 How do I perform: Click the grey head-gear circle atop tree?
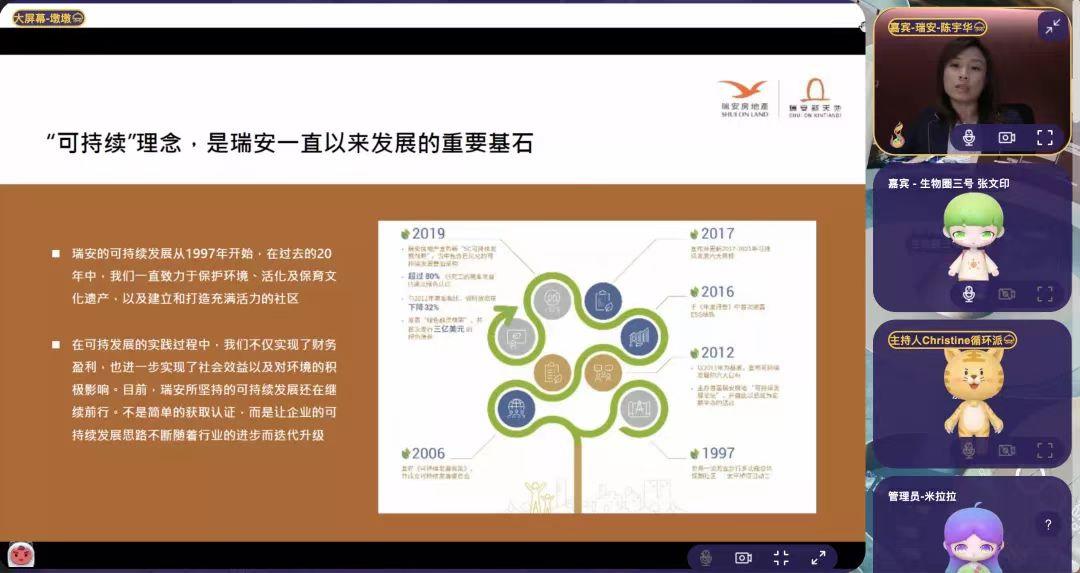tap(552, 300)
